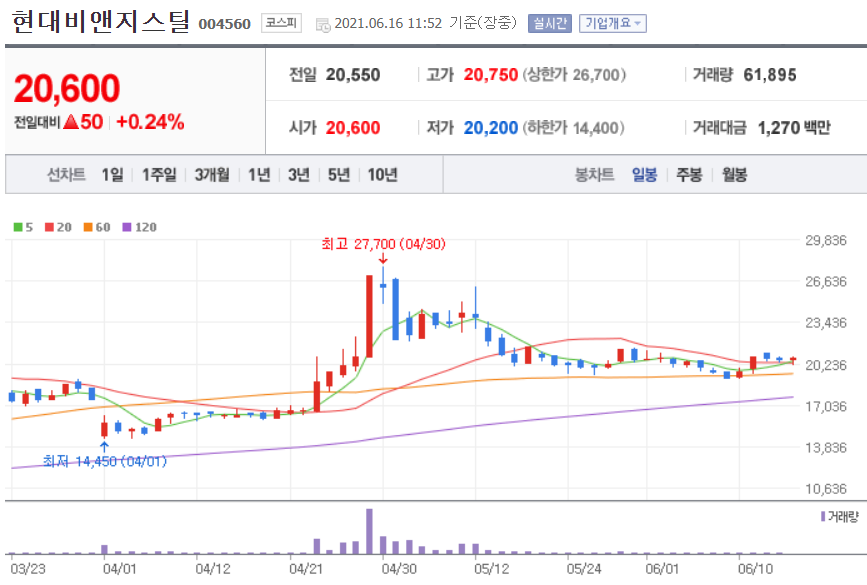Click the 거래량 volume legend marker
This screenshot has width=867, height=585.
click(x=823, y=516)
